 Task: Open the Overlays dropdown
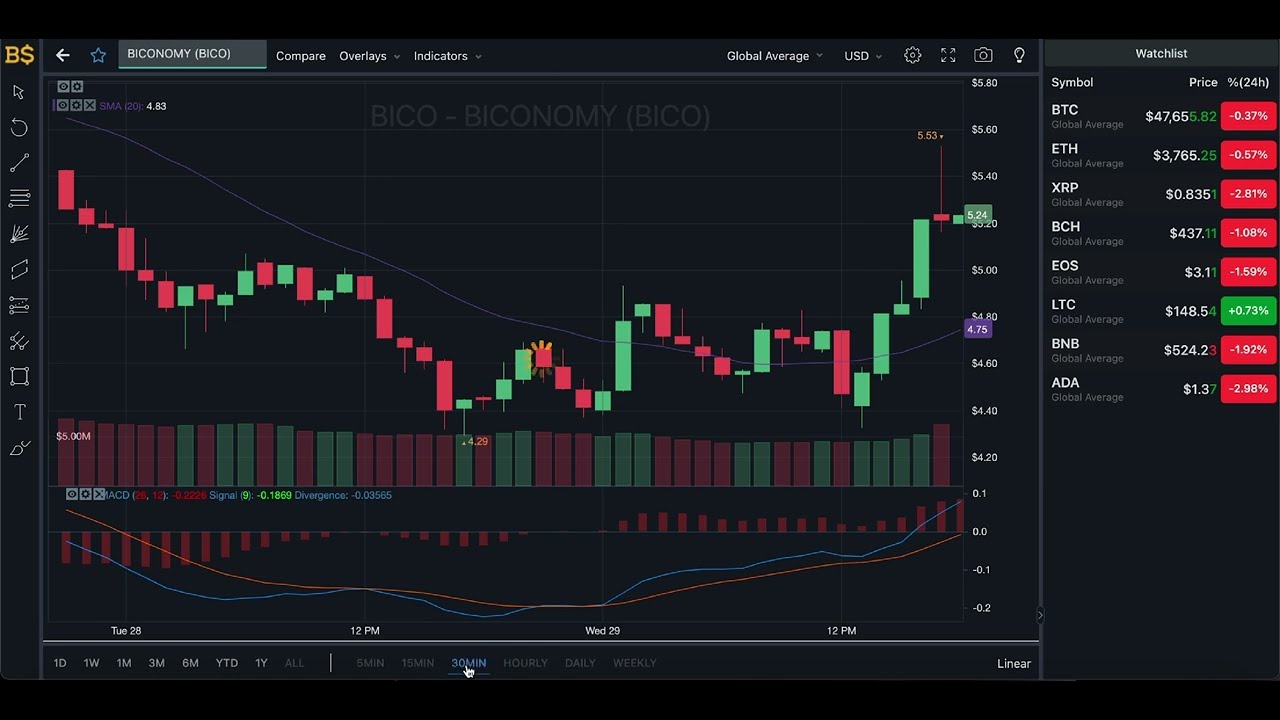coord(369,56)
